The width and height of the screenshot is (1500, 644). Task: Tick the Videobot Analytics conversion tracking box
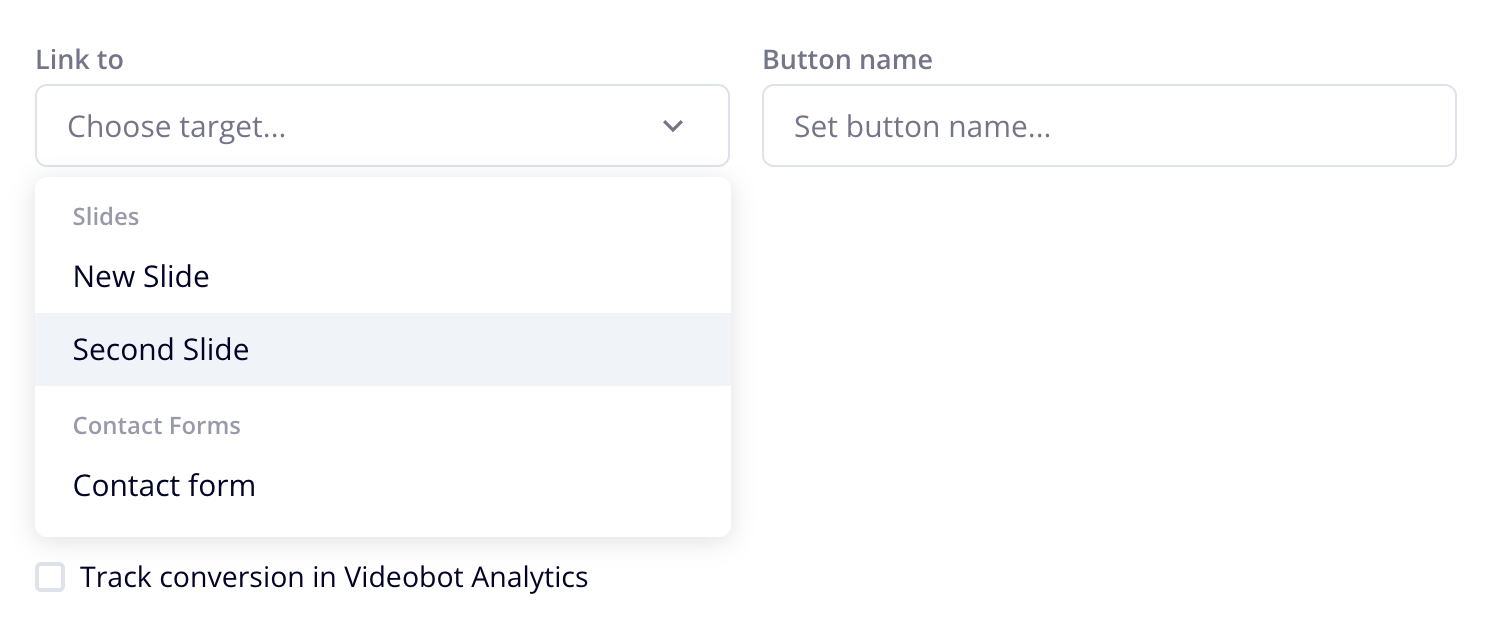point(50,577)
